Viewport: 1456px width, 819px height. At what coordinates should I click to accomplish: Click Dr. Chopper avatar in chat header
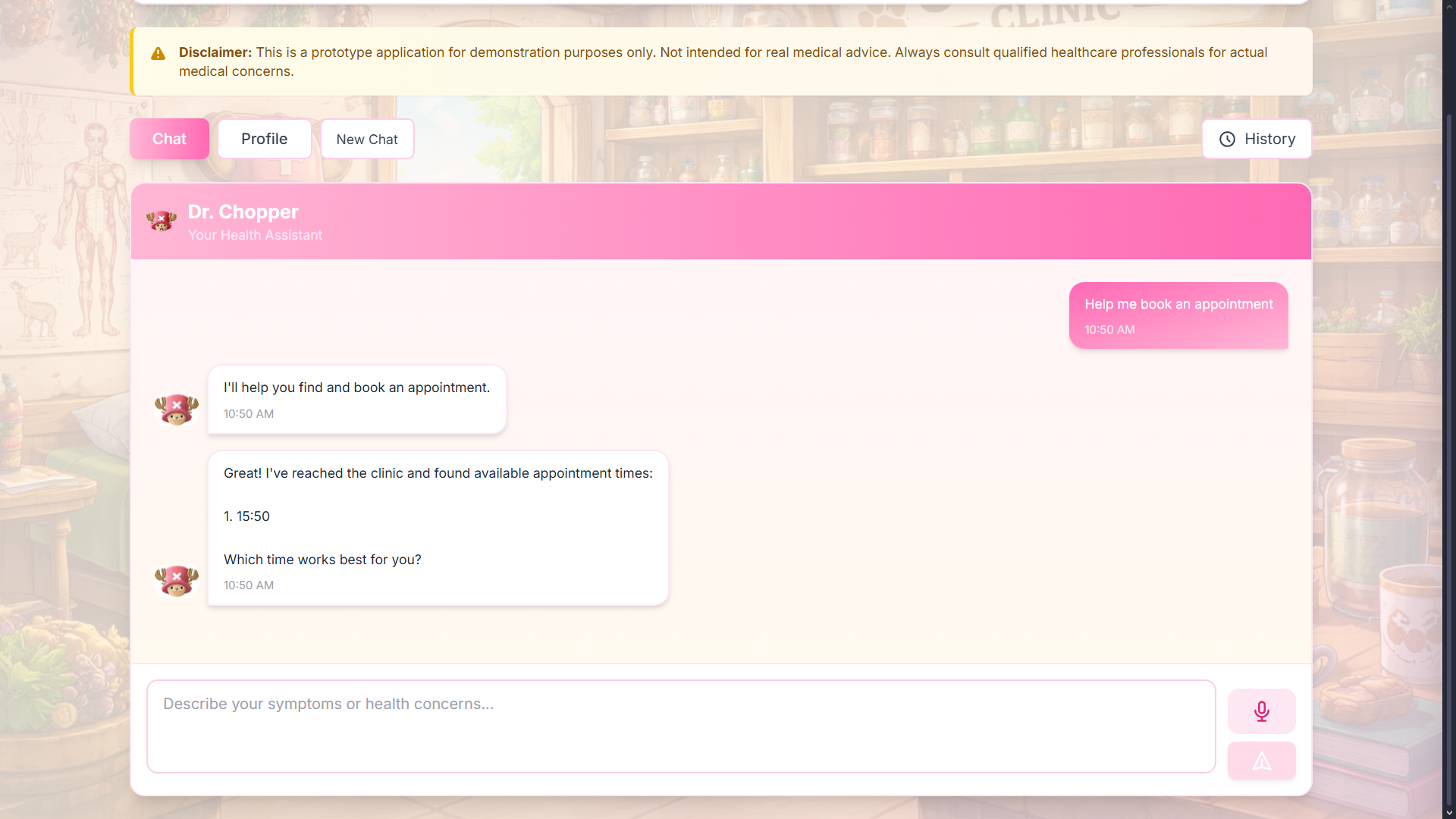162,221
